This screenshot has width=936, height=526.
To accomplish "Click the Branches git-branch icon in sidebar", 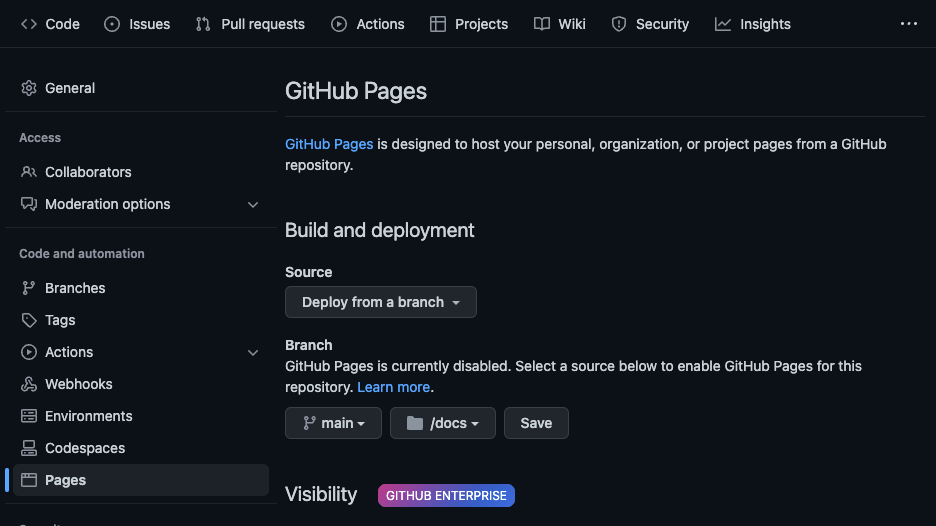I will tap(29, 288).
